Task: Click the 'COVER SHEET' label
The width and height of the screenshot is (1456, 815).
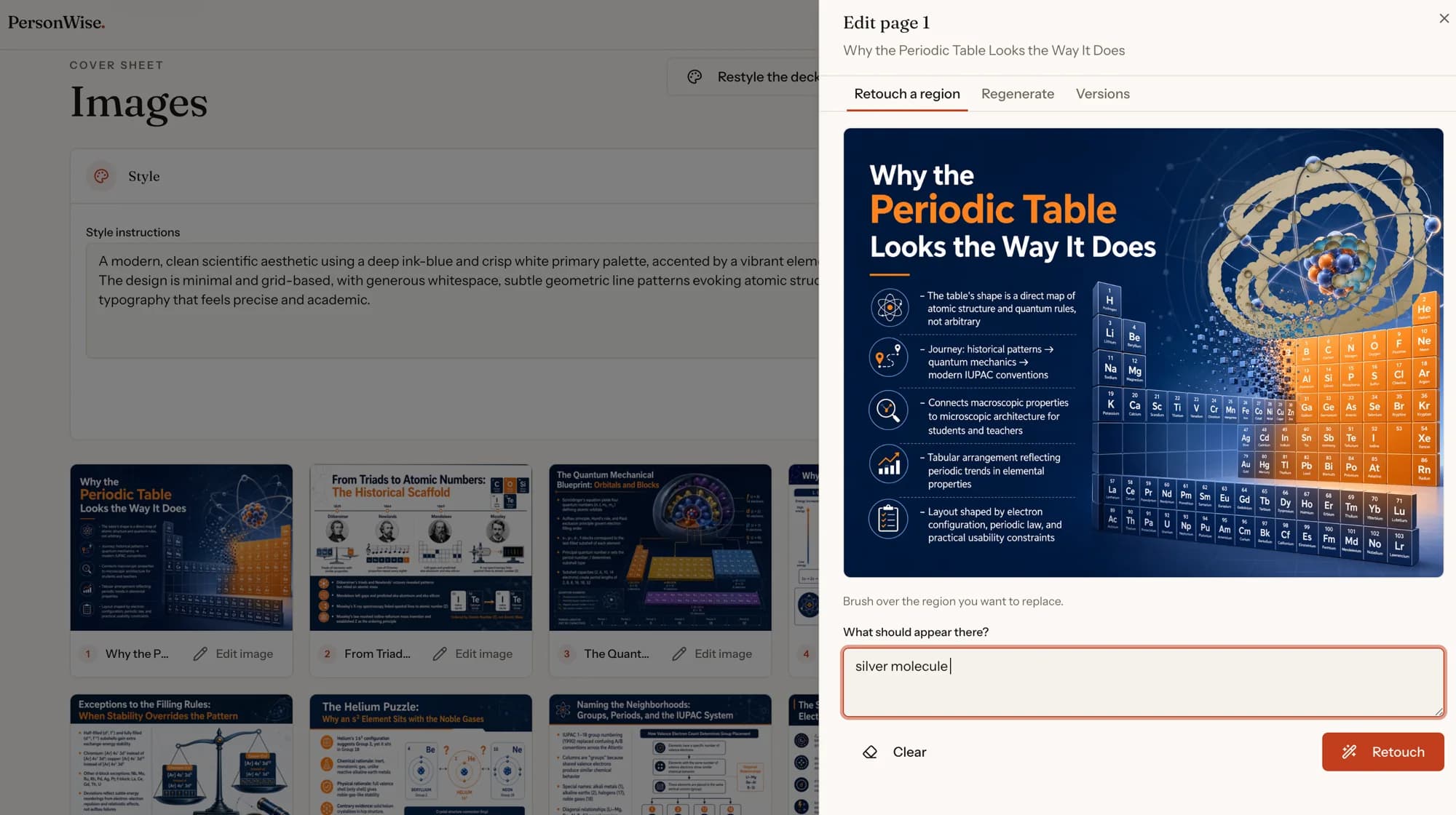Action: pos(116,65)
